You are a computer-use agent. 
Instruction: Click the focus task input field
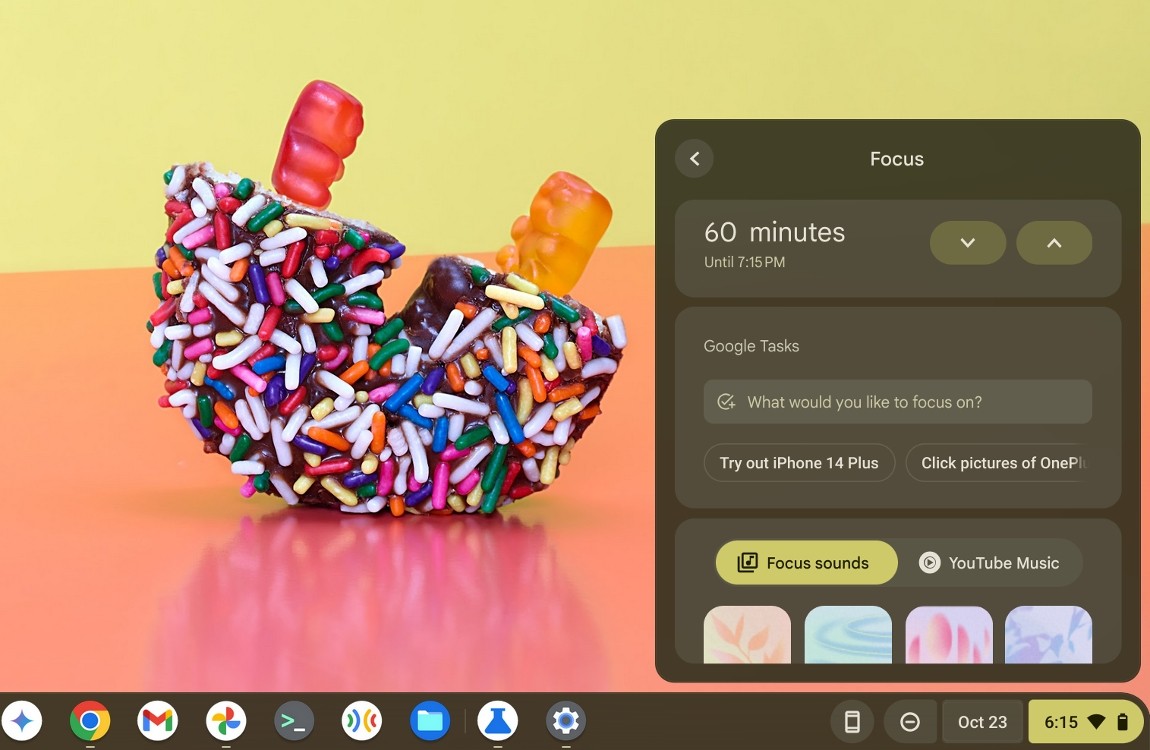pos(897,402)
